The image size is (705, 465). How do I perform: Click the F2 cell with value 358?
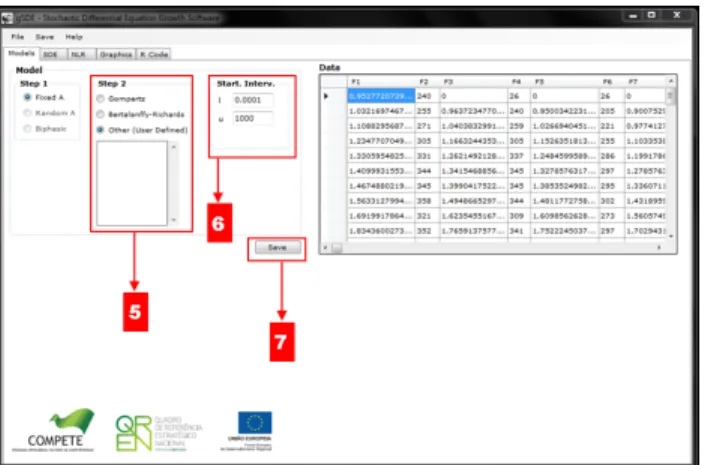(427, 201)
